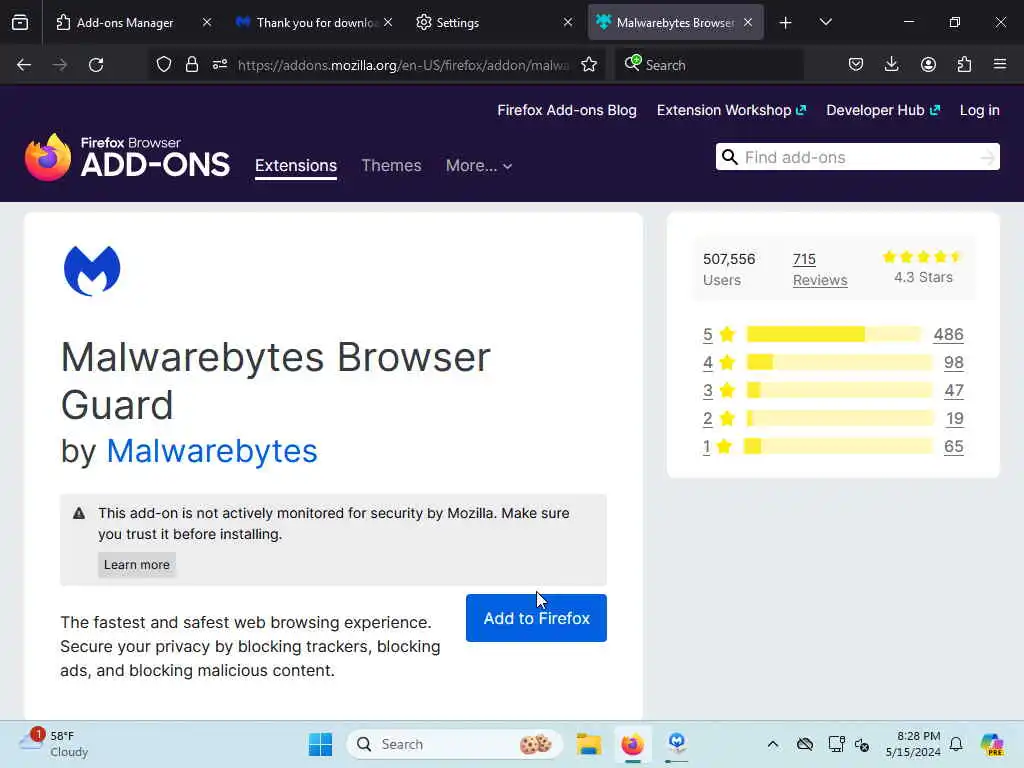Click the 4.3 Stars rating summary
Viewport: 1024px width, 768px height.
click(923, 268)
